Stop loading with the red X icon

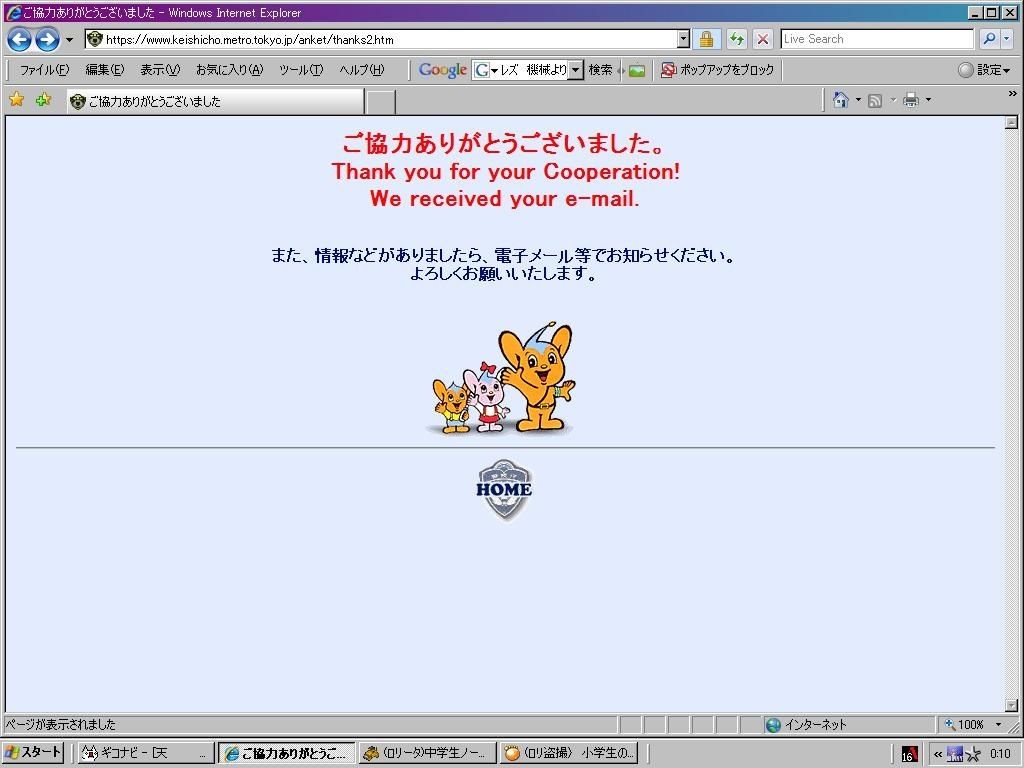[762, 39]
